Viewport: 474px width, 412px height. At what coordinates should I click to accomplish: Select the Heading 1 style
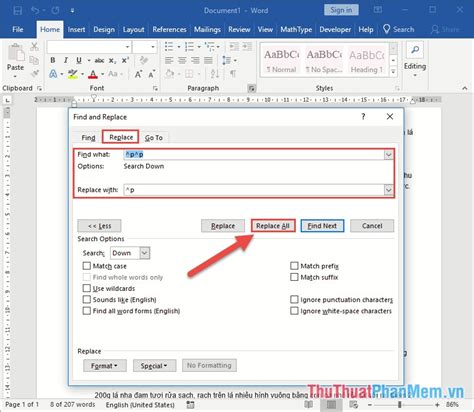pyautogui.click(x=367, y=60)
